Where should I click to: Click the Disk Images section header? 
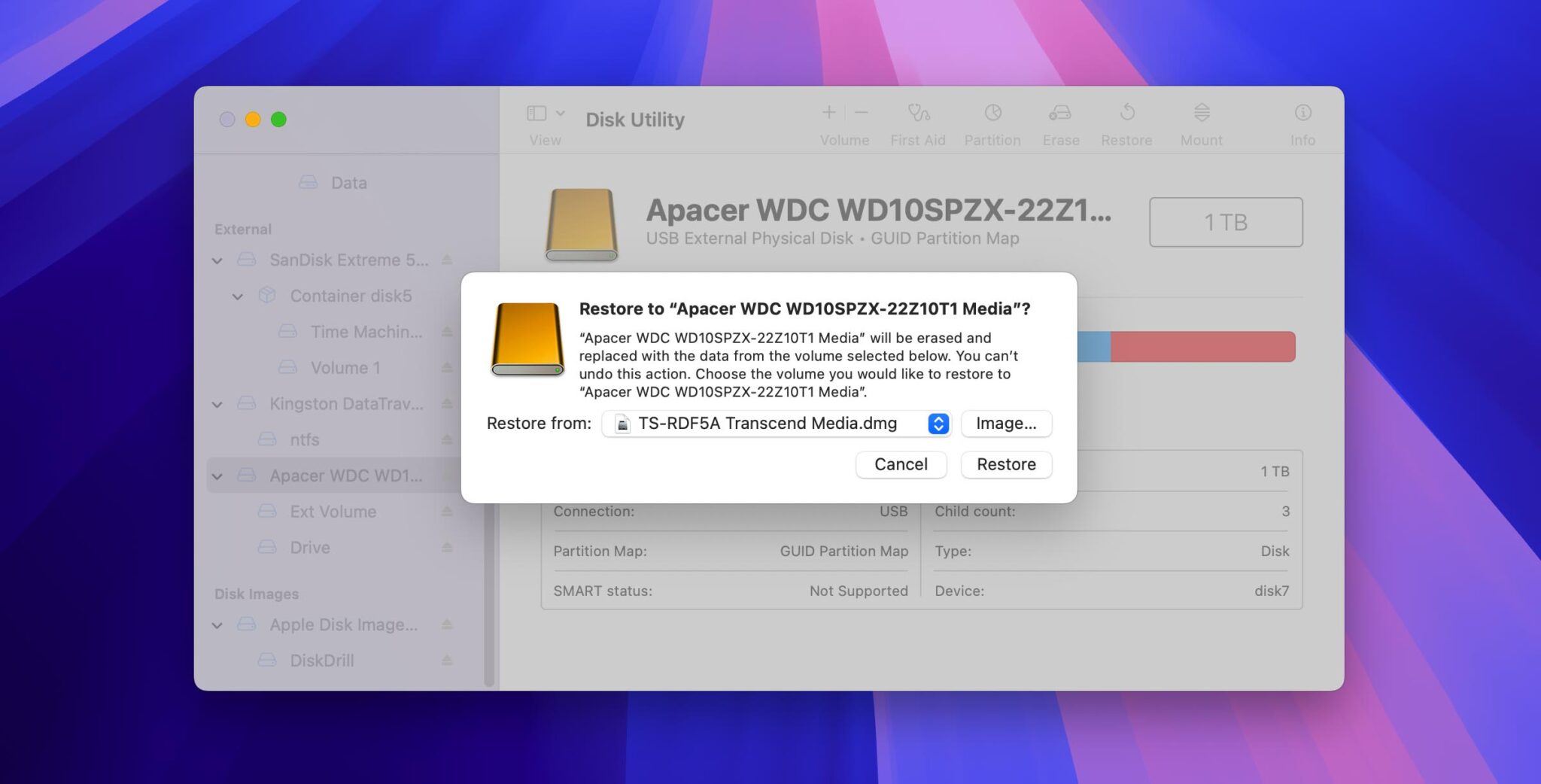(x=256, y=594)
